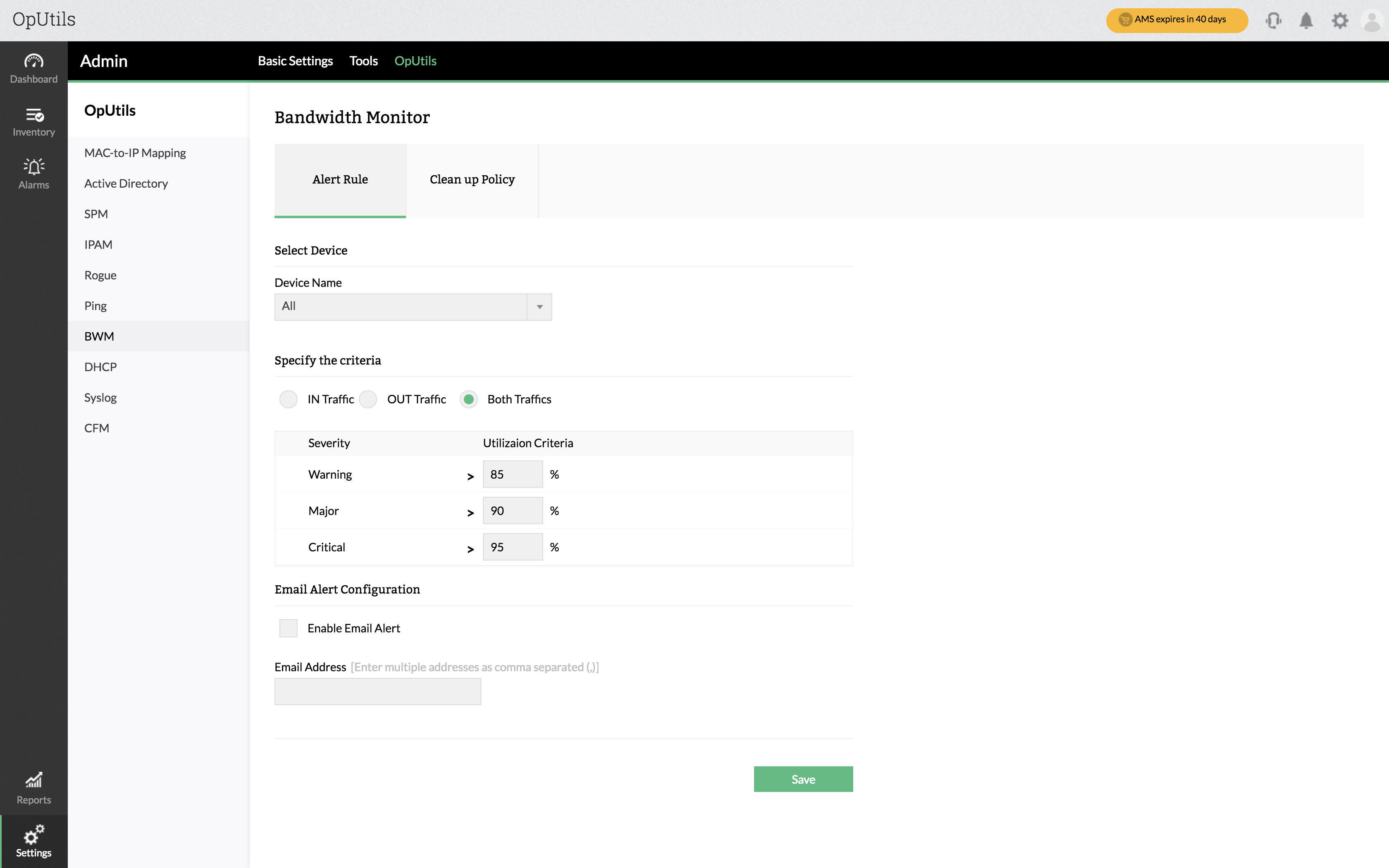Open the support headset icon
This screenshot has width=1389, height=868.
point(1273,21)
